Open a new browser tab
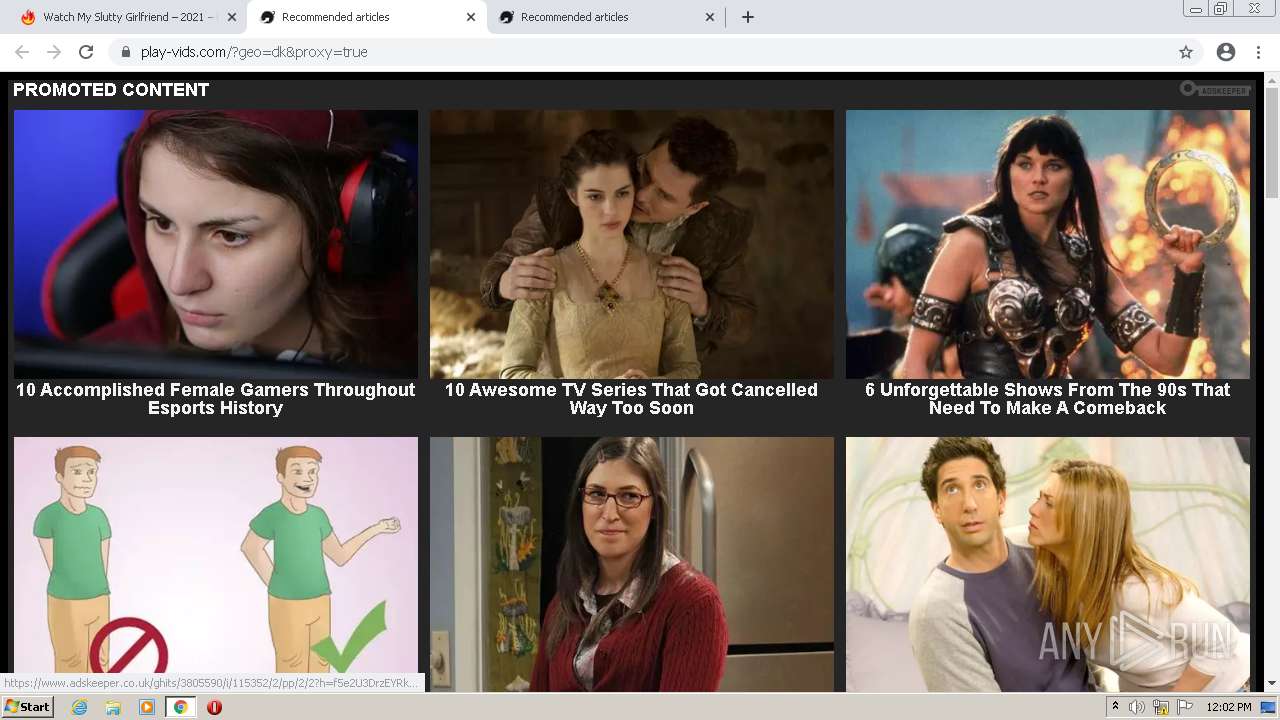The image size is (1280, 720). coord(748,17)
